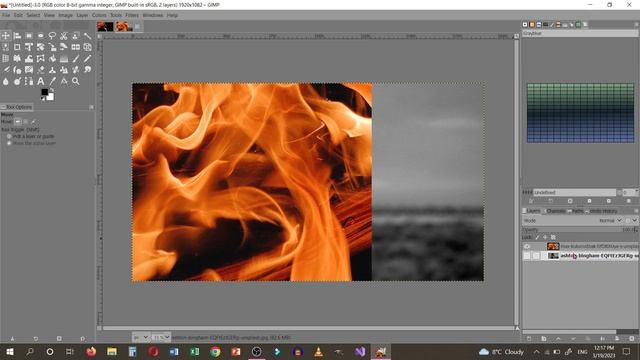Toggle link box on ashley bingham layer

coord(536,256)
